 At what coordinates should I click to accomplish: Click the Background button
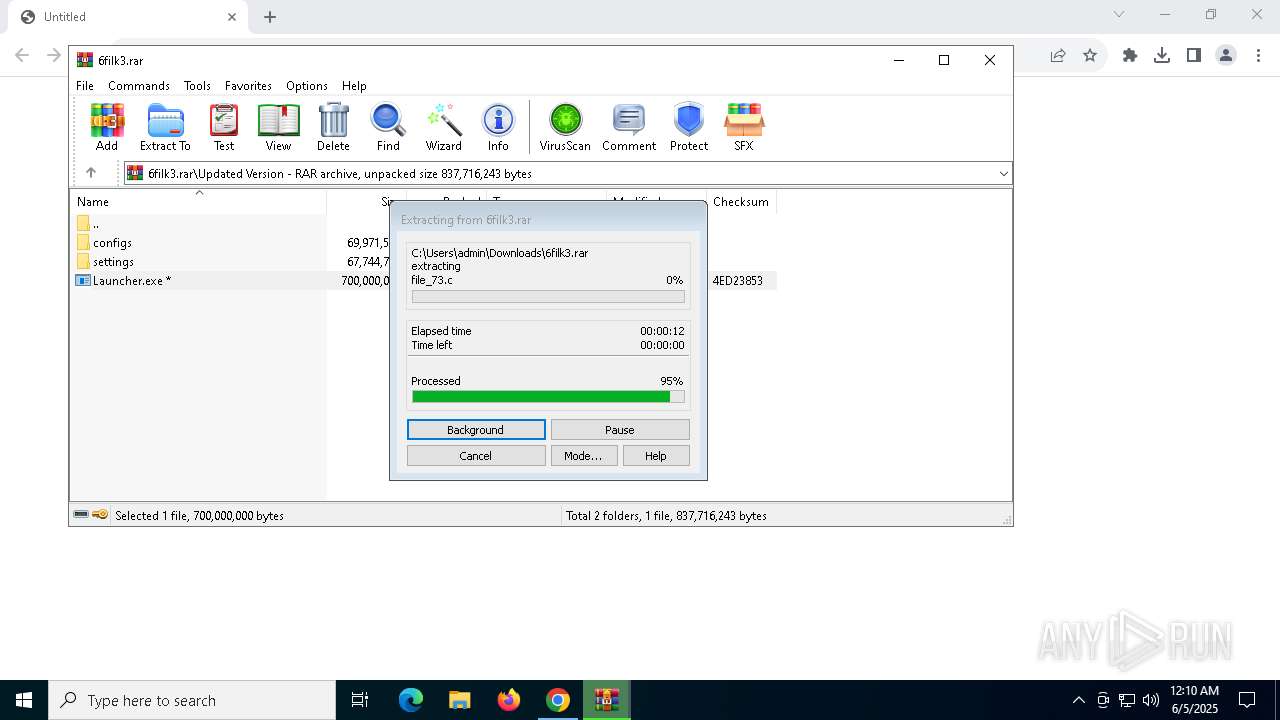(476, 430)
